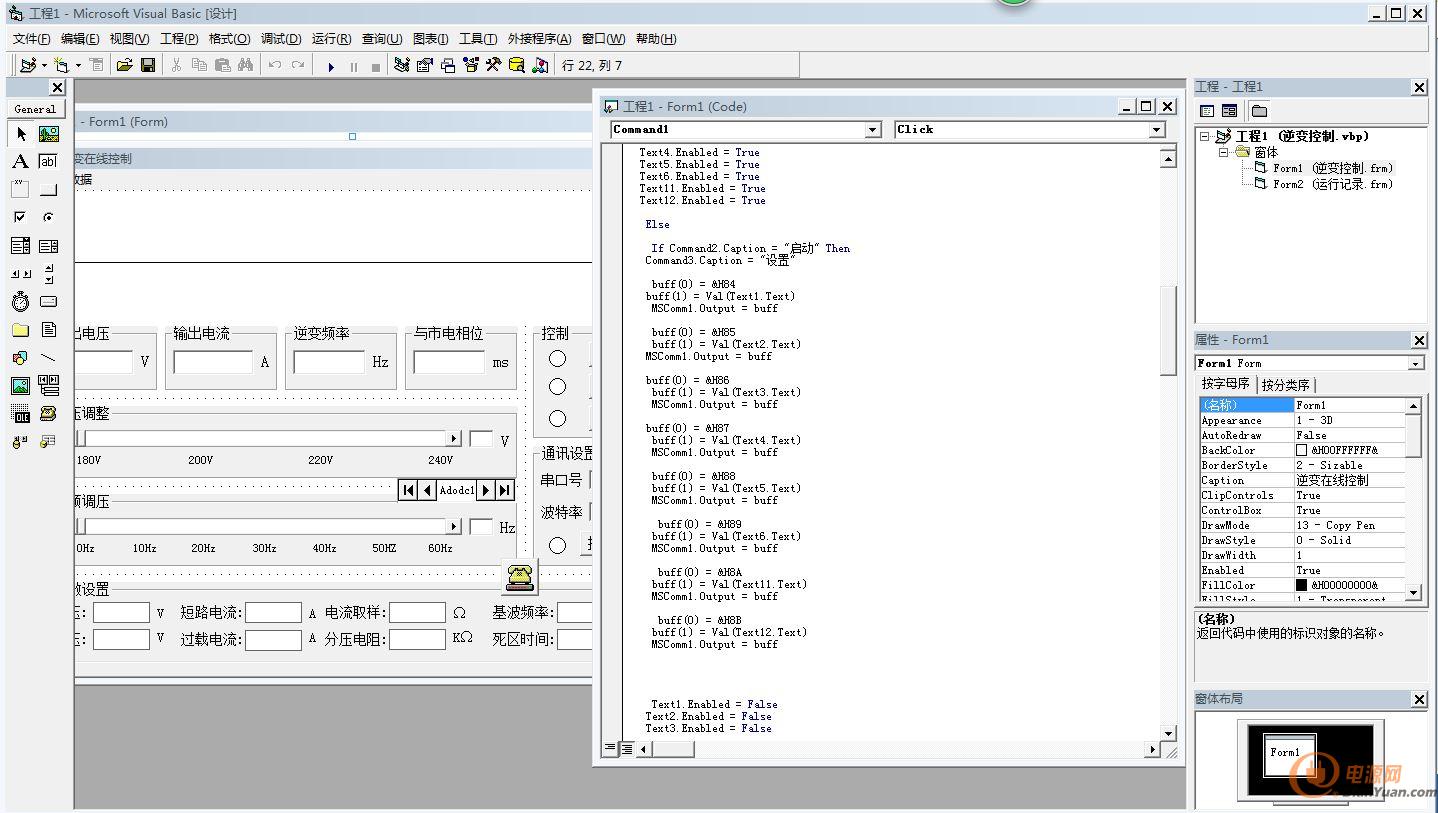Open the 调试(D) menu
Screen dimensions: 1438x813
[x=281, y=39]
